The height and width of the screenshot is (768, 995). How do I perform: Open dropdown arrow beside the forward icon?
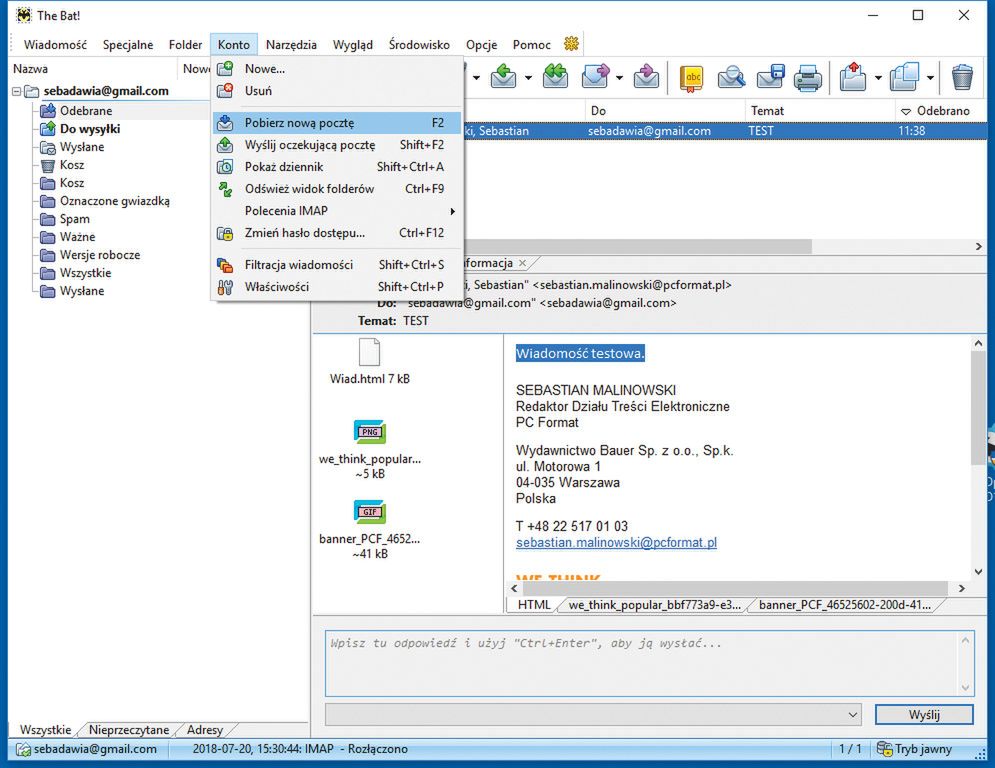(621, 78)
